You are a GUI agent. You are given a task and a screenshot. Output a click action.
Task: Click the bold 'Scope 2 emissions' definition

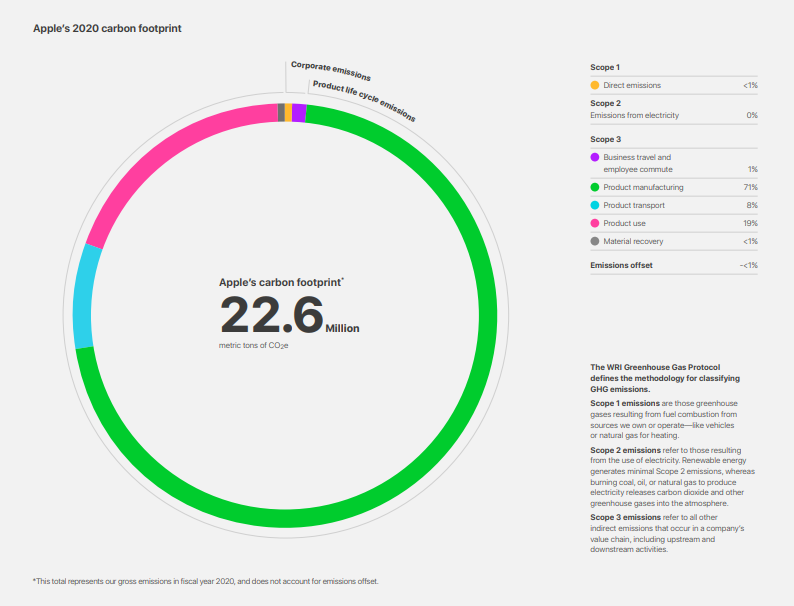[x=625, y=450]
